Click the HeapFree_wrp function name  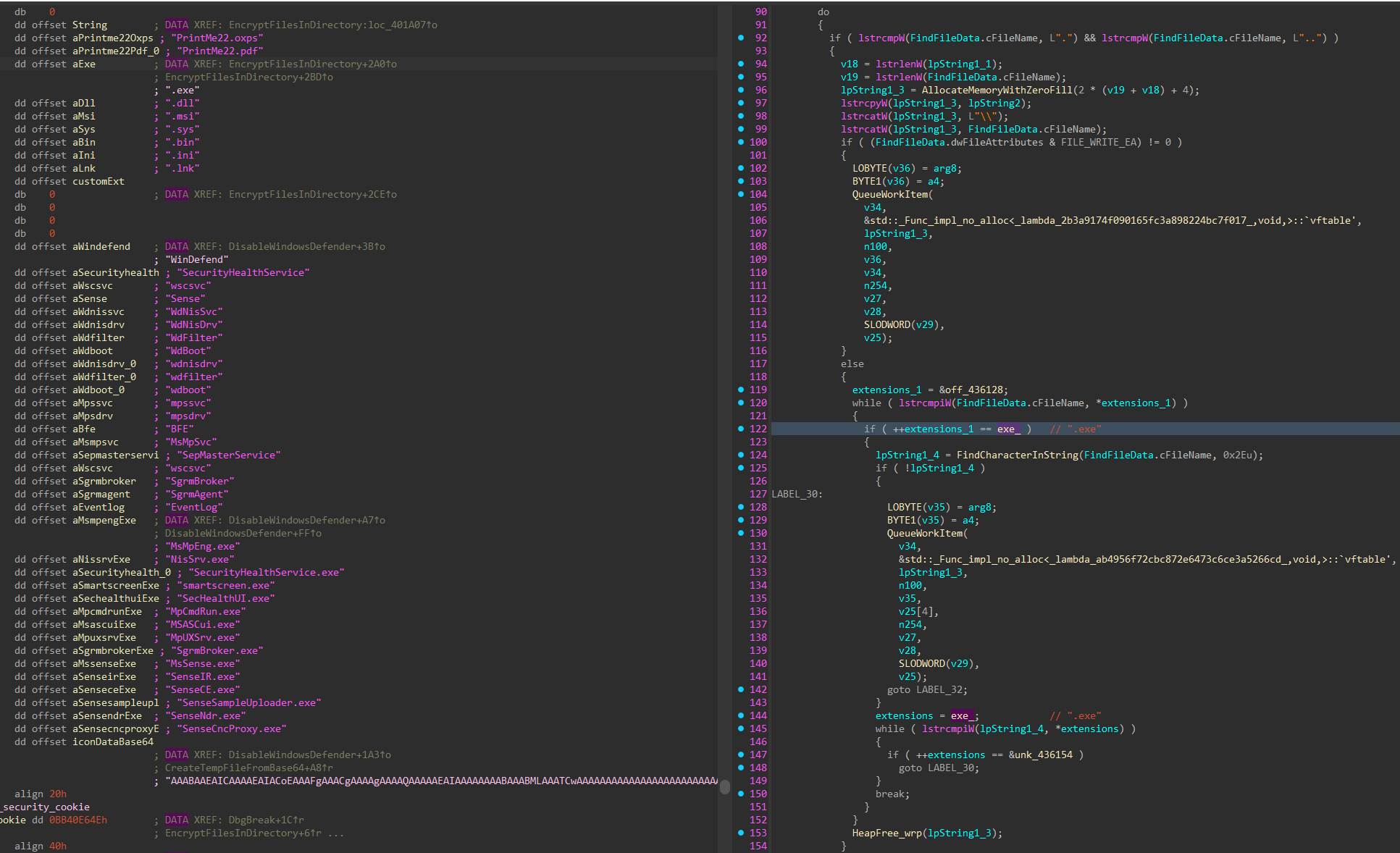point(886,833)
